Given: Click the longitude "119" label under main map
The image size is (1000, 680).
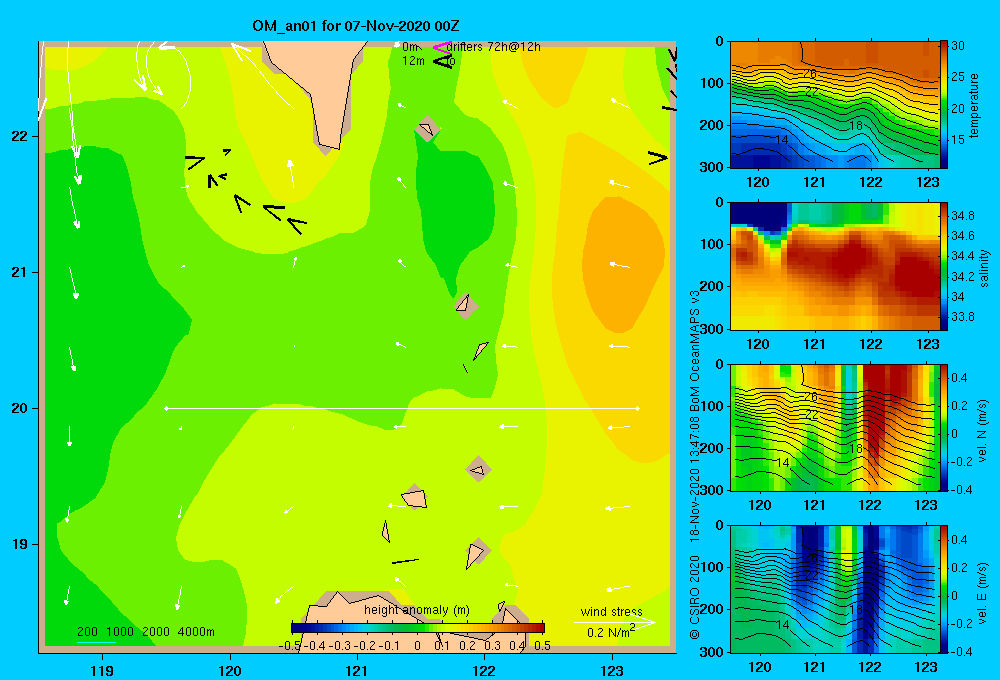Looking at the screenshot, I should pos(102,670).
